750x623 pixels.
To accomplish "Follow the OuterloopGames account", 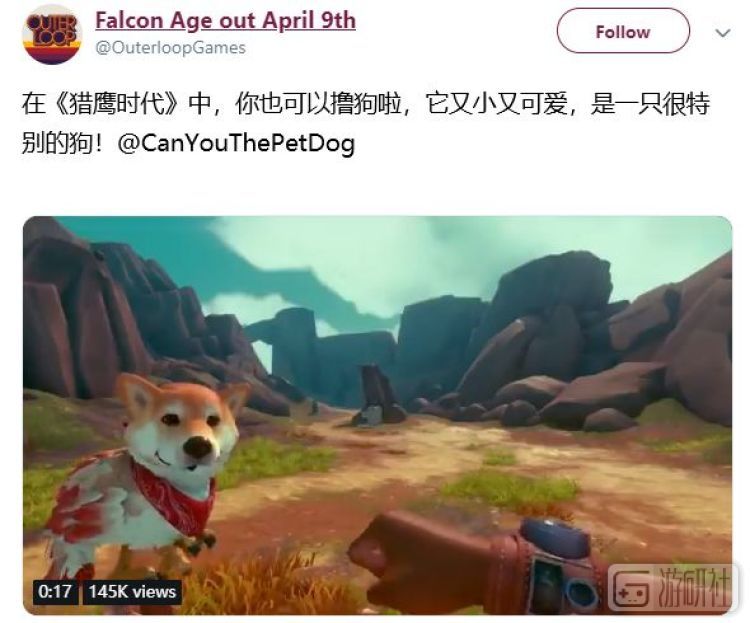I will (623, 32).
